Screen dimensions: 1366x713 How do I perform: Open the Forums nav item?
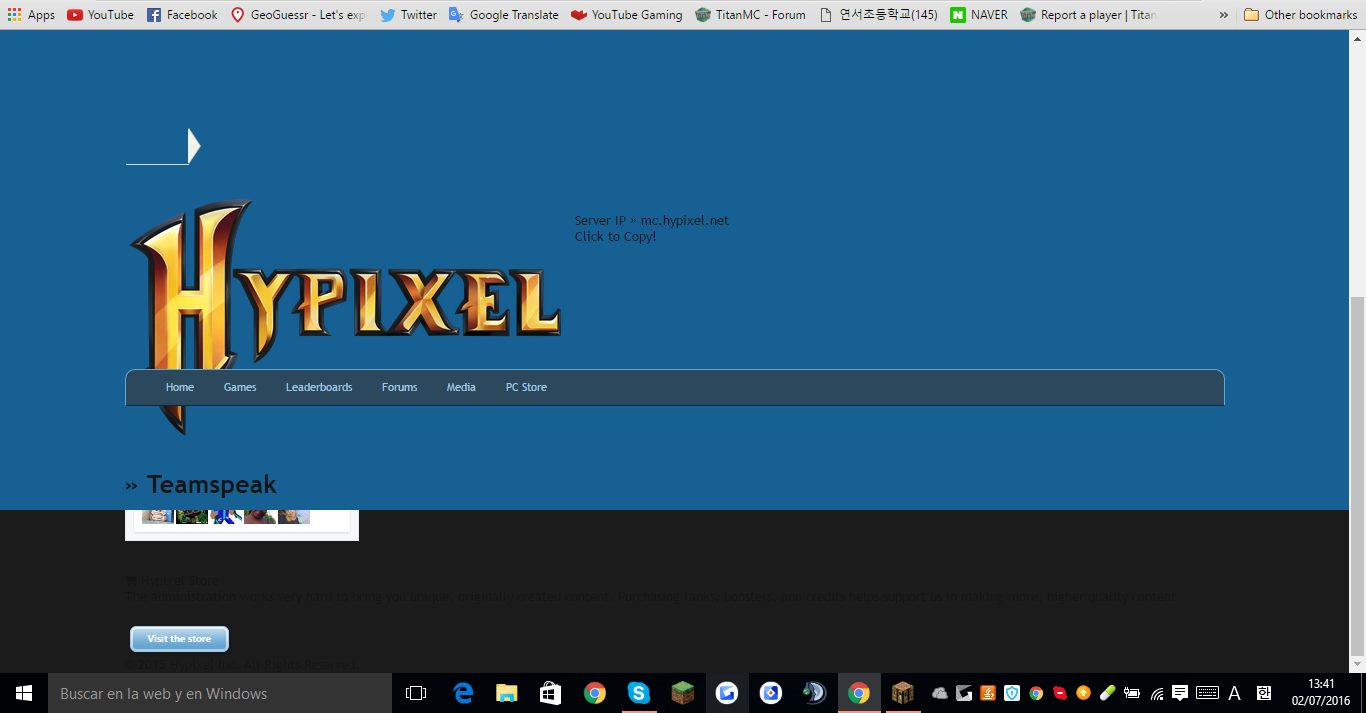[399, 387]
